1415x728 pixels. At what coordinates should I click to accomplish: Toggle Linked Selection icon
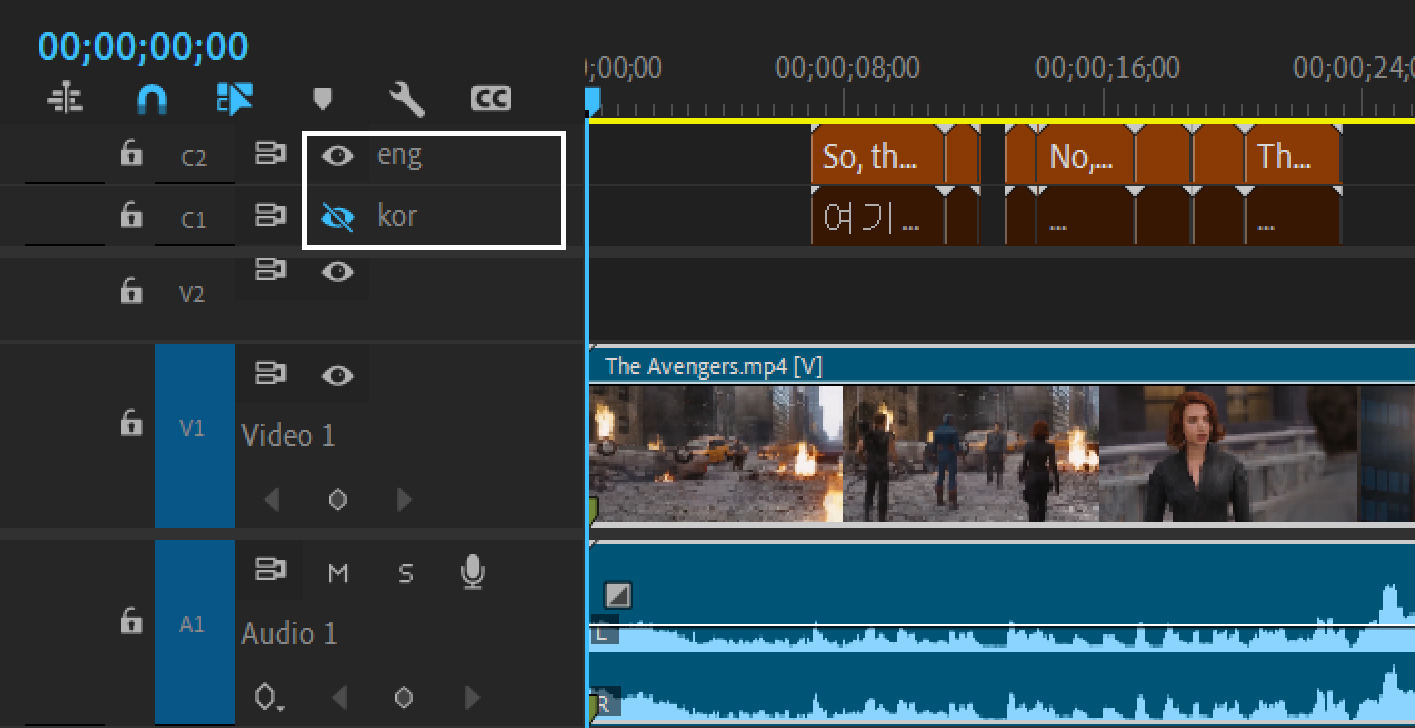click(235, 98)
